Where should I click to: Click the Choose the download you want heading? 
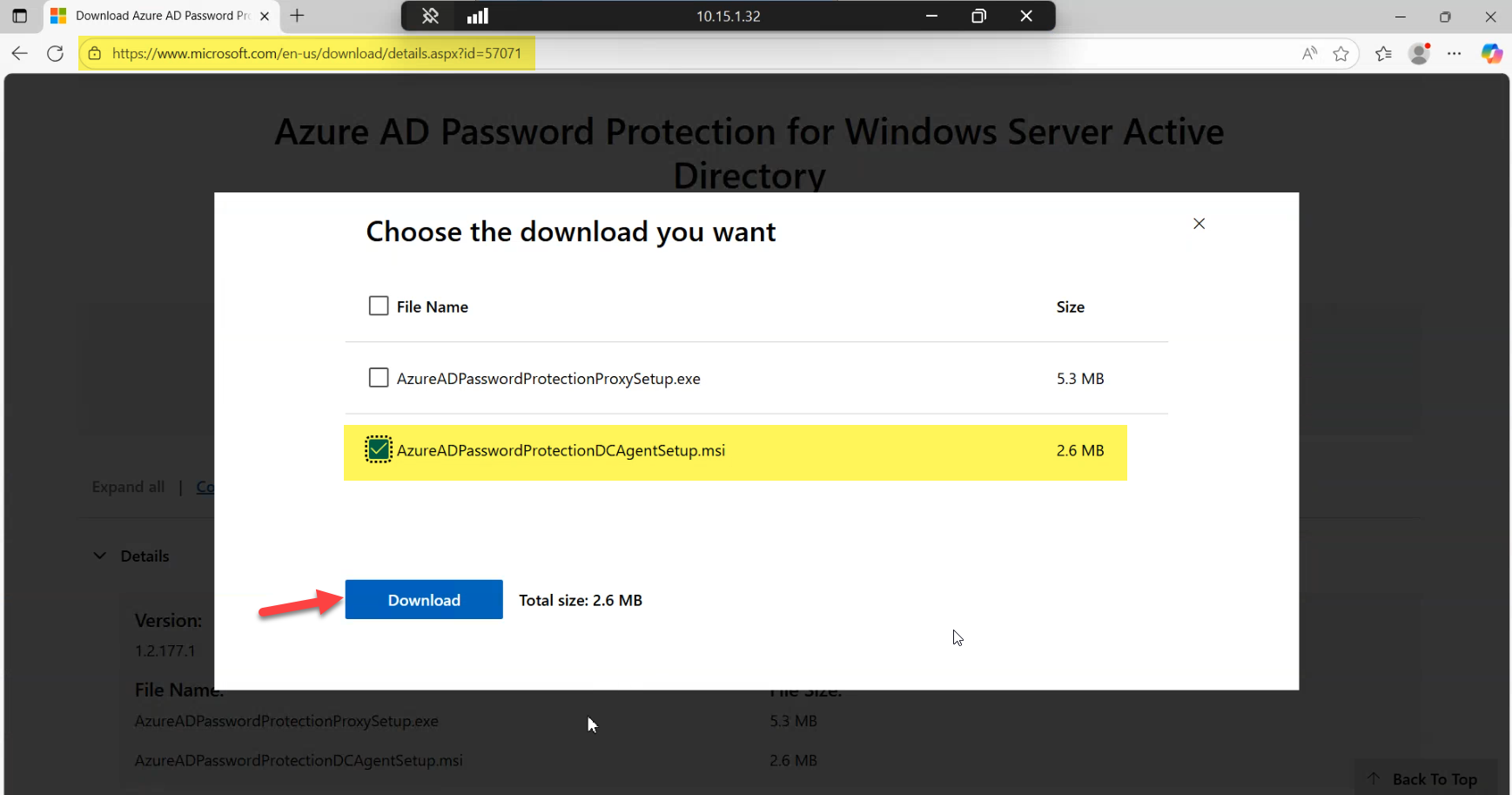pyautogui.click(x=571, y=232)
